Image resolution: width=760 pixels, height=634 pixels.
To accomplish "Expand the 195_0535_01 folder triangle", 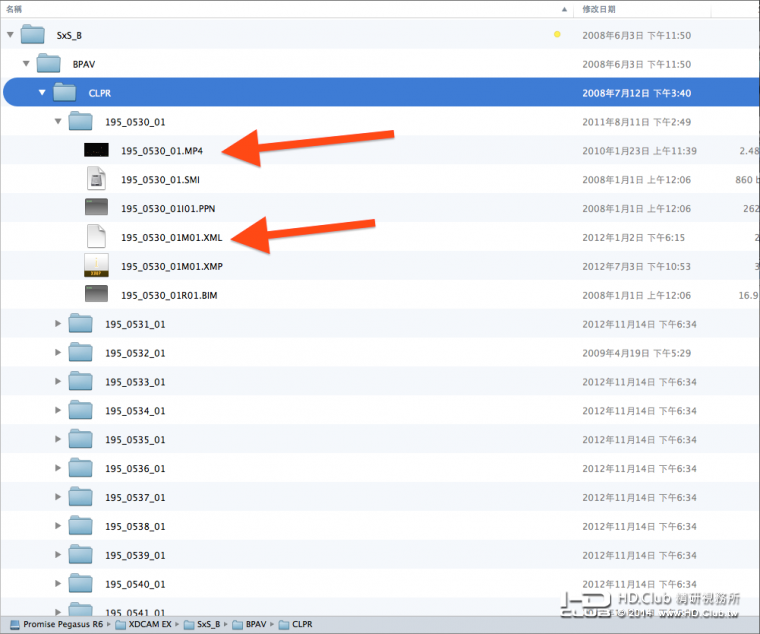I will pyautogui.click(x=58, y=439).
